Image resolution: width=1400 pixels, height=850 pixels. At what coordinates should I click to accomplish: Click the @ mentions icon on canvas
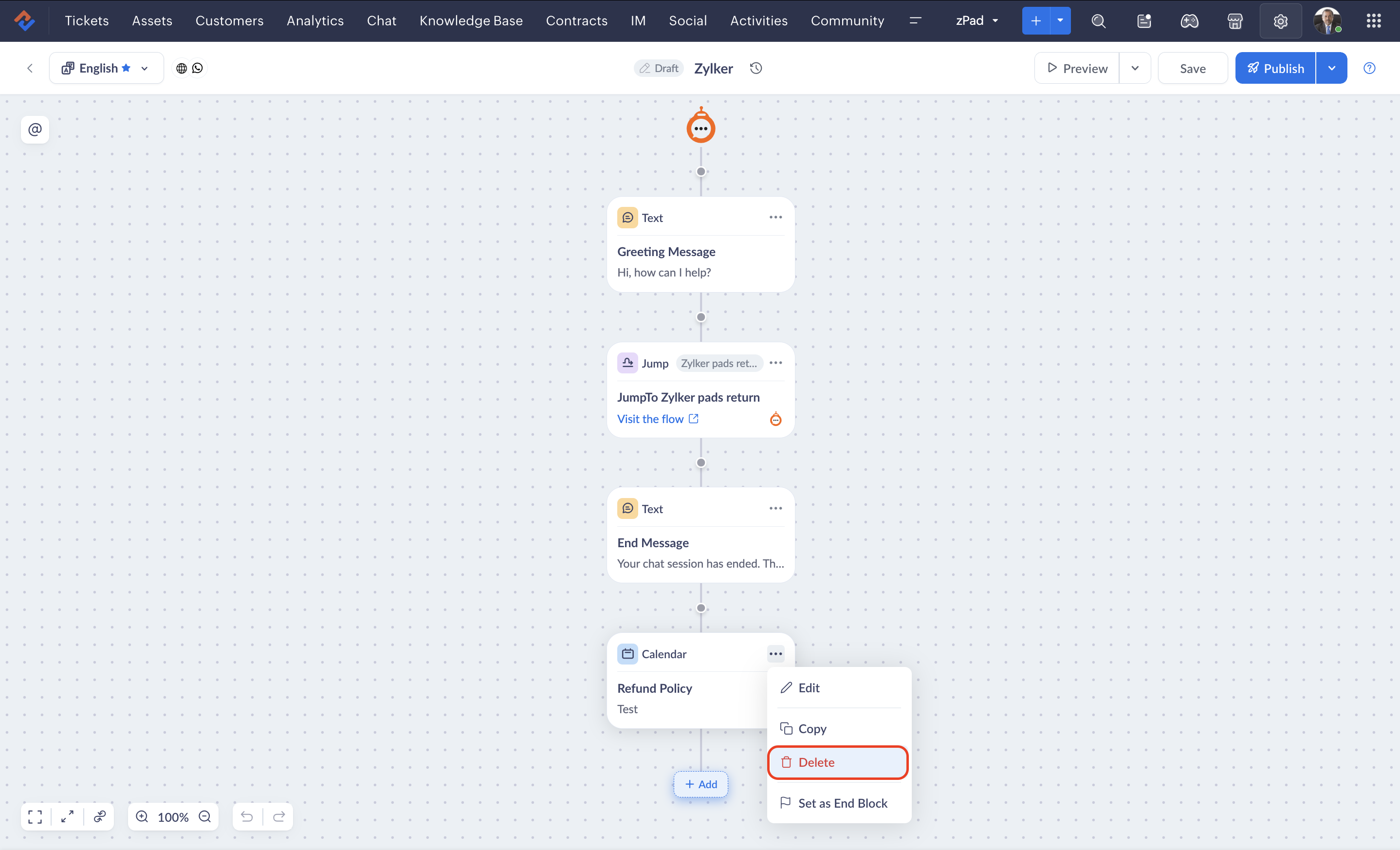[x=35, y=129]
